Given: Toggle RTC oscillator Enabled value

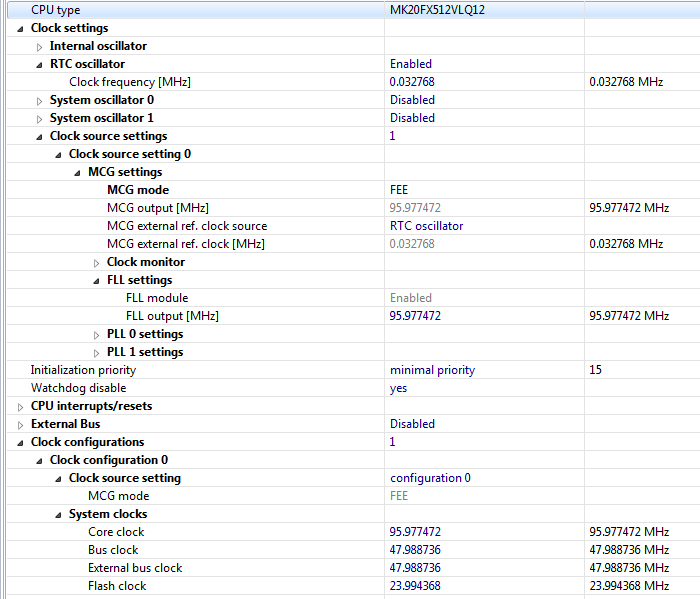Looking at the screenshot, I should pos(411,64).
